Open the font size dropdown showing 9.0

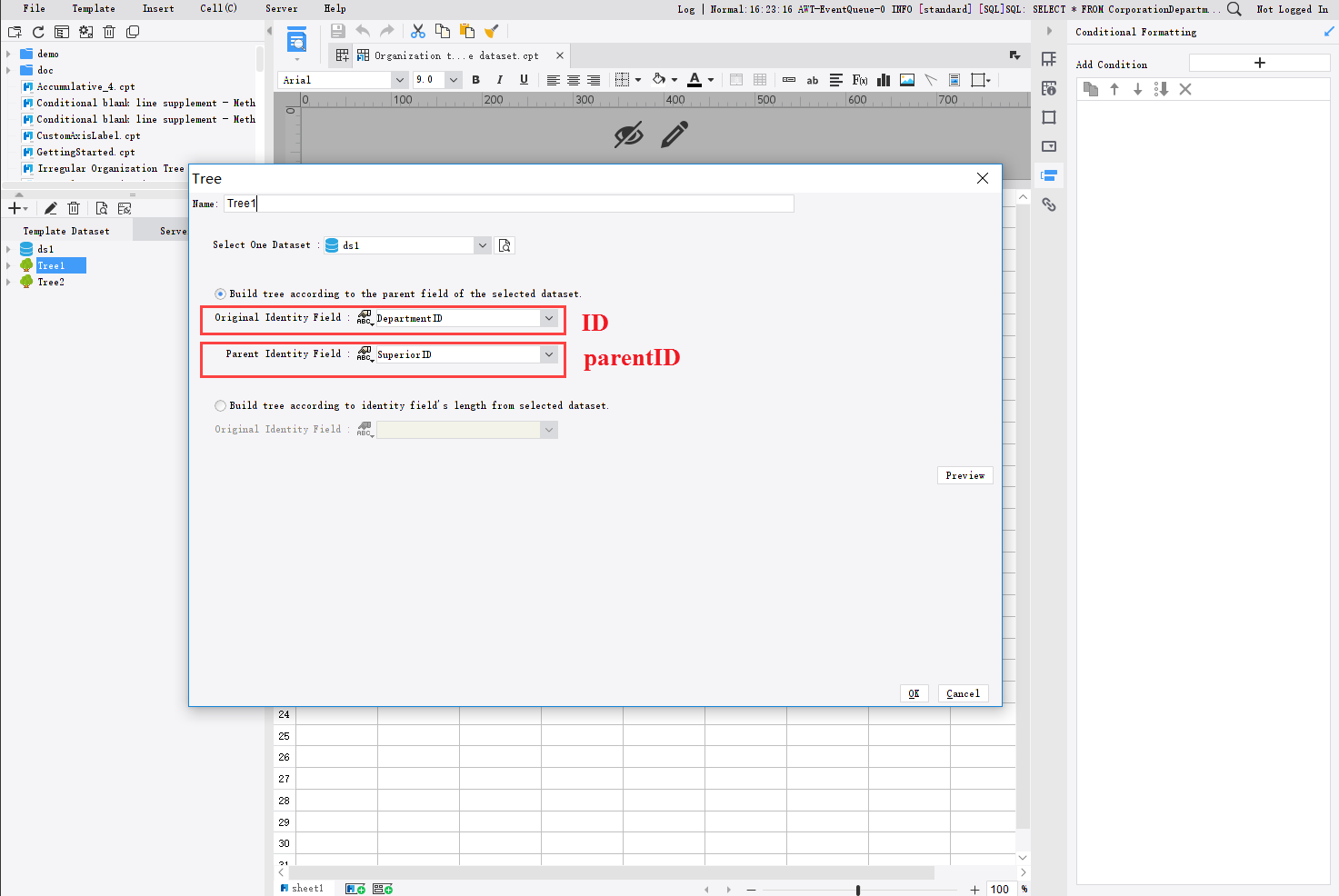tap(452, 80)
